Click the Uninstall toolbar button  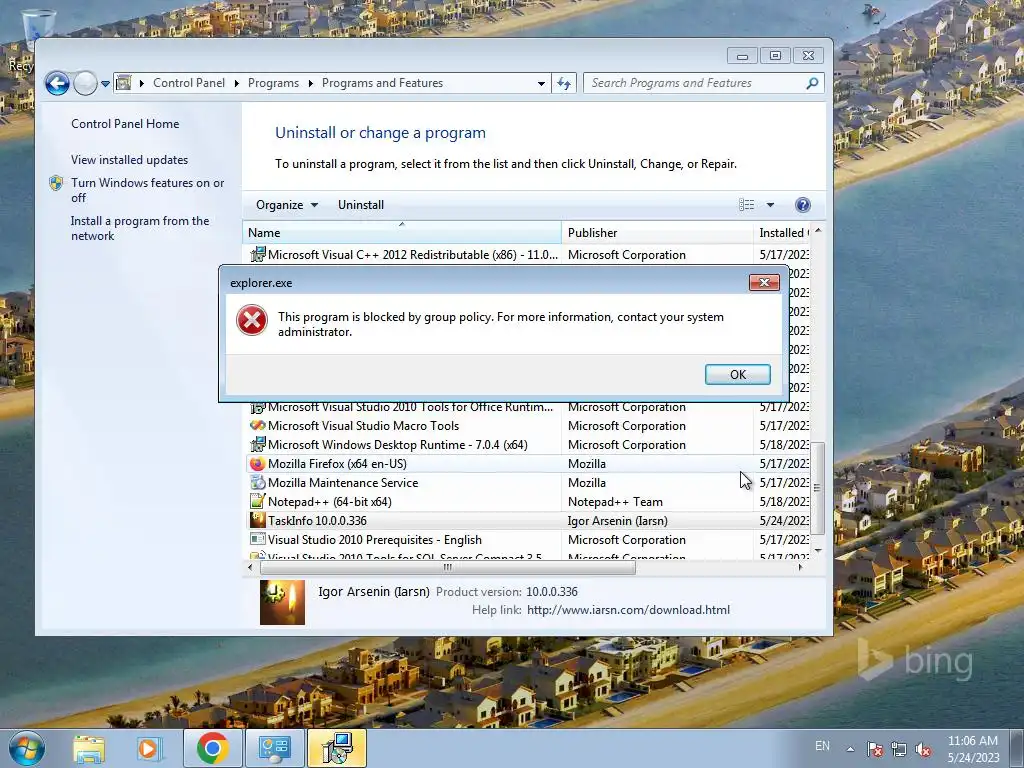pos(360,204)
